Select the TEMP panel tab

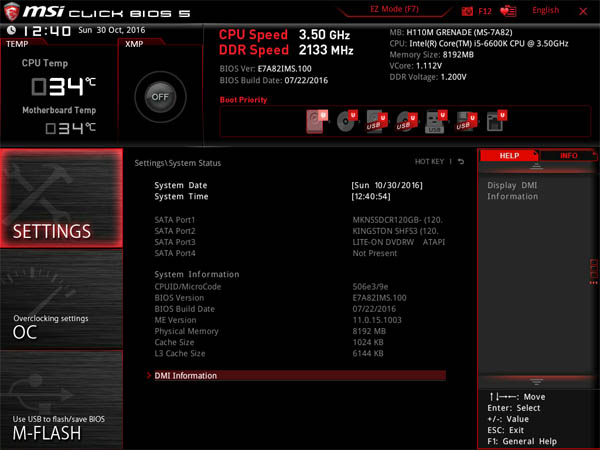17,44
